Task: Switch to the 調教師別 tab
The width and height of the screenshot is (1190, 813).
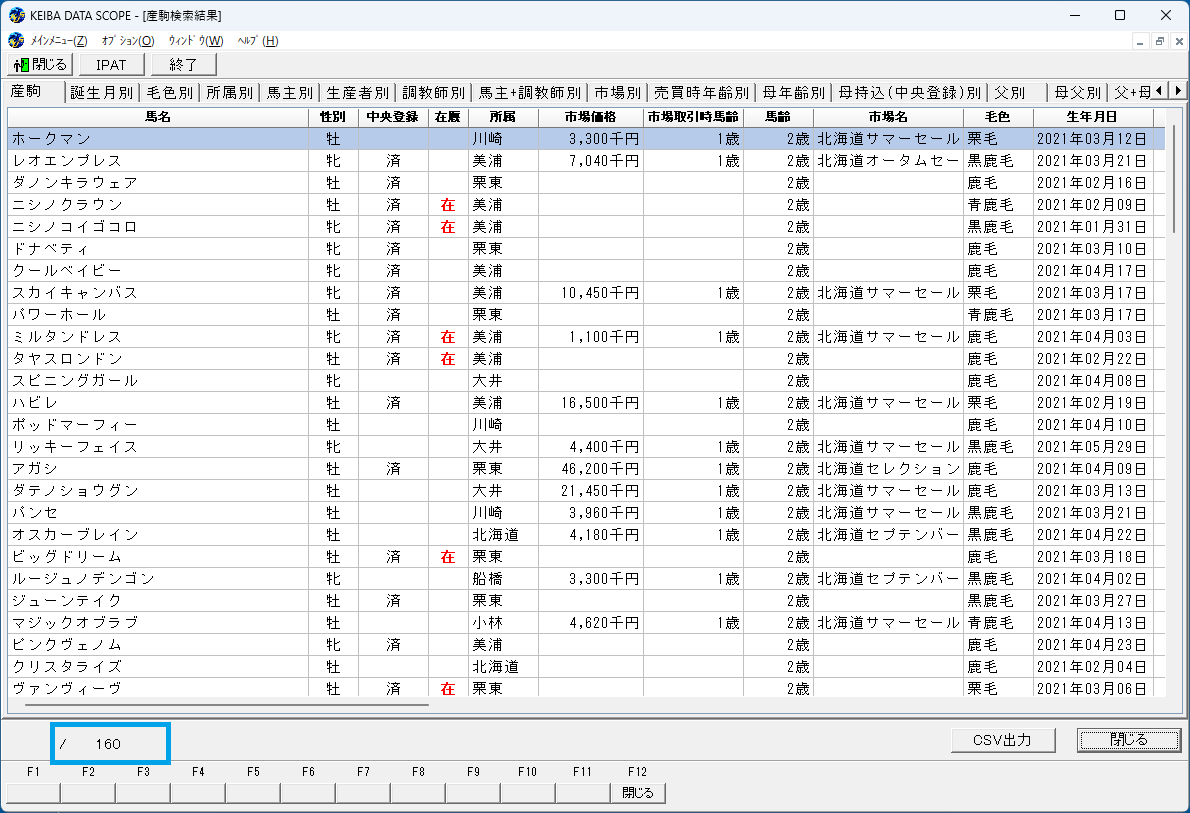Action: pos(433,93)
